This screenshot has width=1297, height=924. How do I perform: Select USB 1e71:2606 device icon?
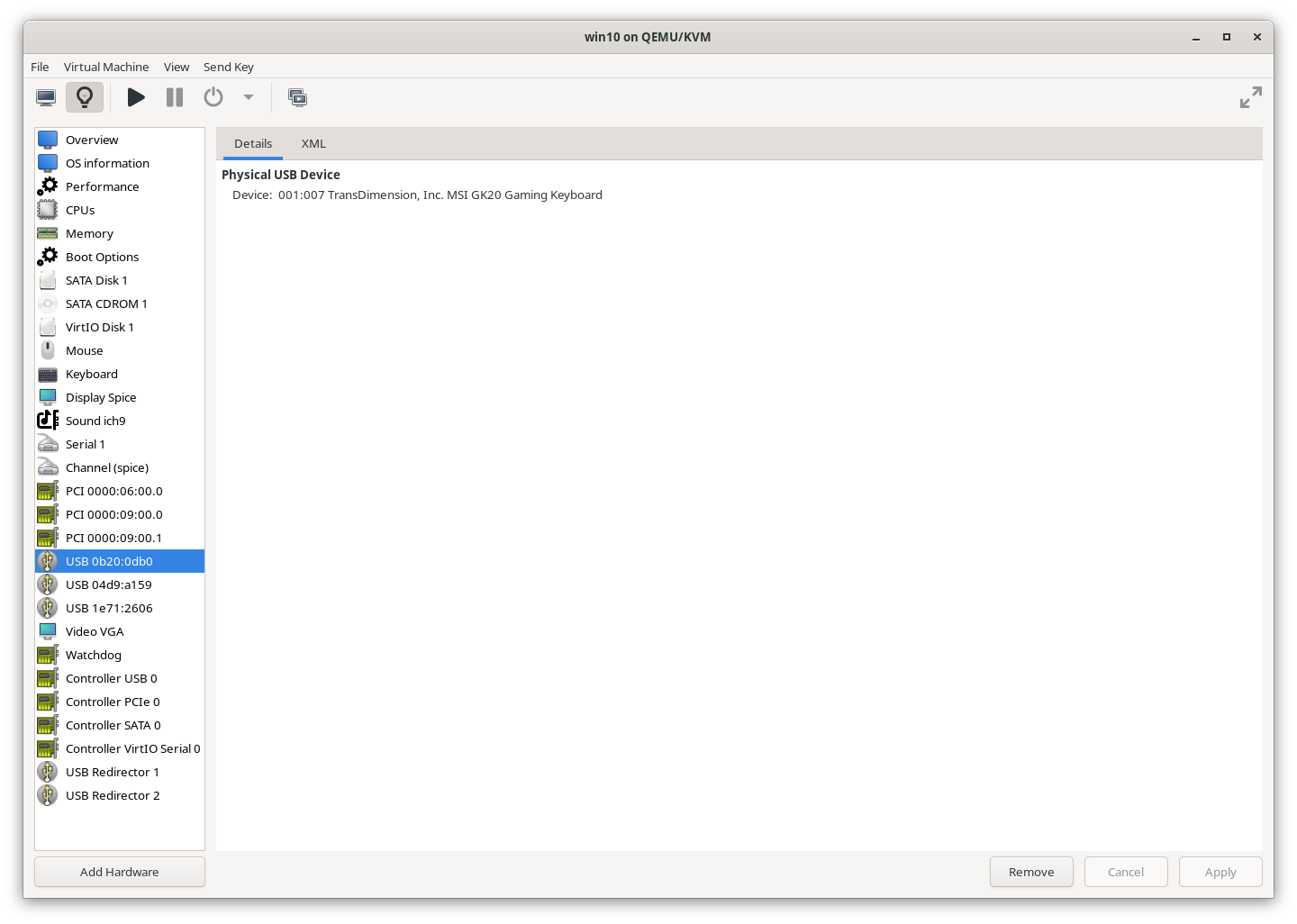[x=48, y=608]
